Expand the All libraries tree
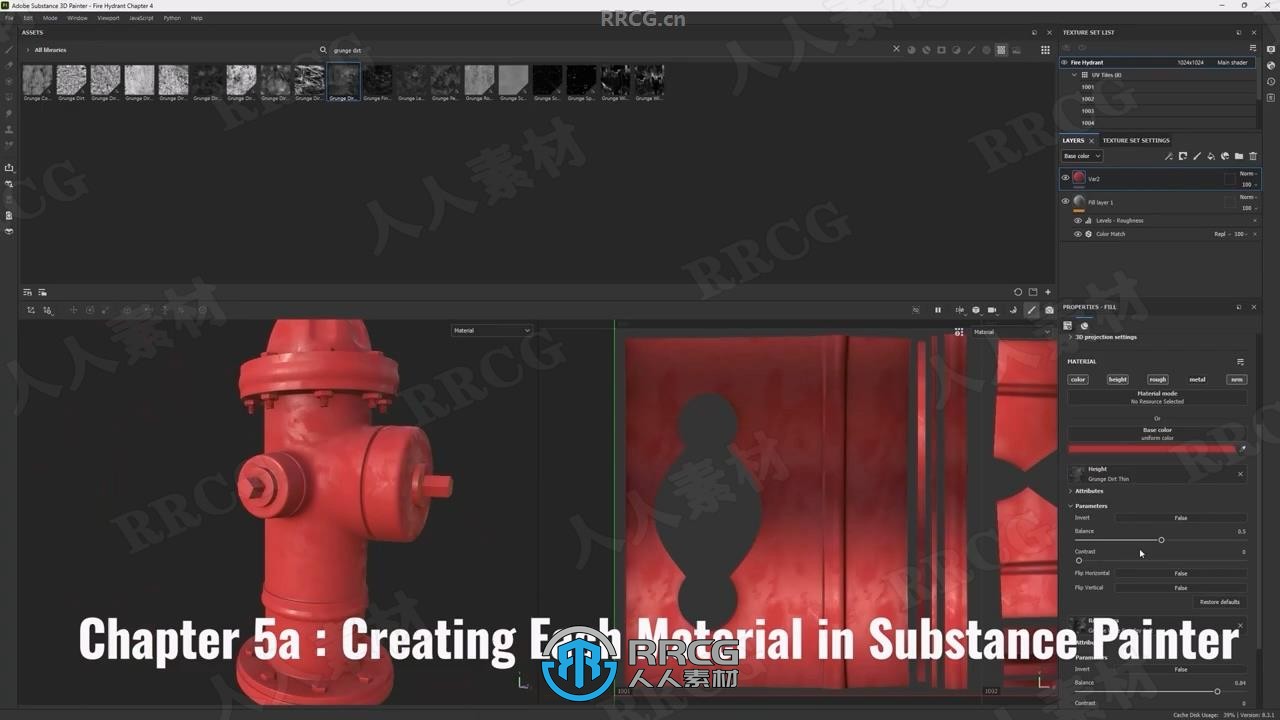This screenshot has height=720, width=1280. point(28,50)
